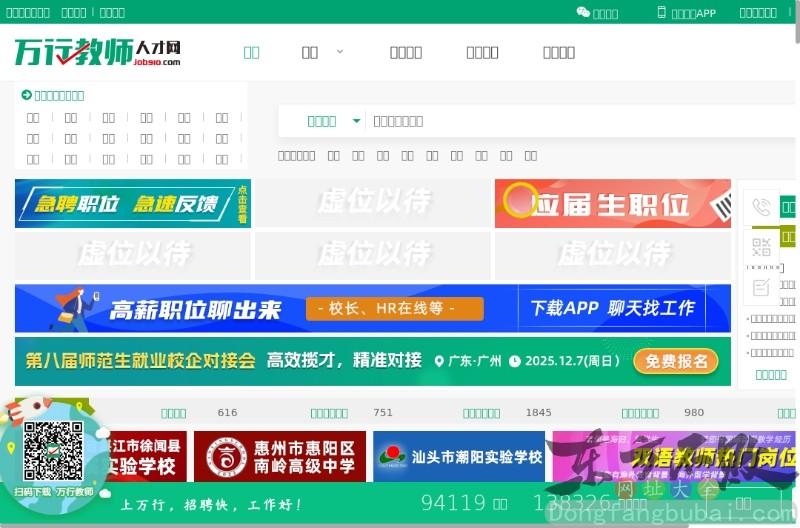The width and height of the screenshot is (800, 528).
Task: Open the 惠州市惠阳区南岭高级中学 ad card
Action: tap(280, 456)
